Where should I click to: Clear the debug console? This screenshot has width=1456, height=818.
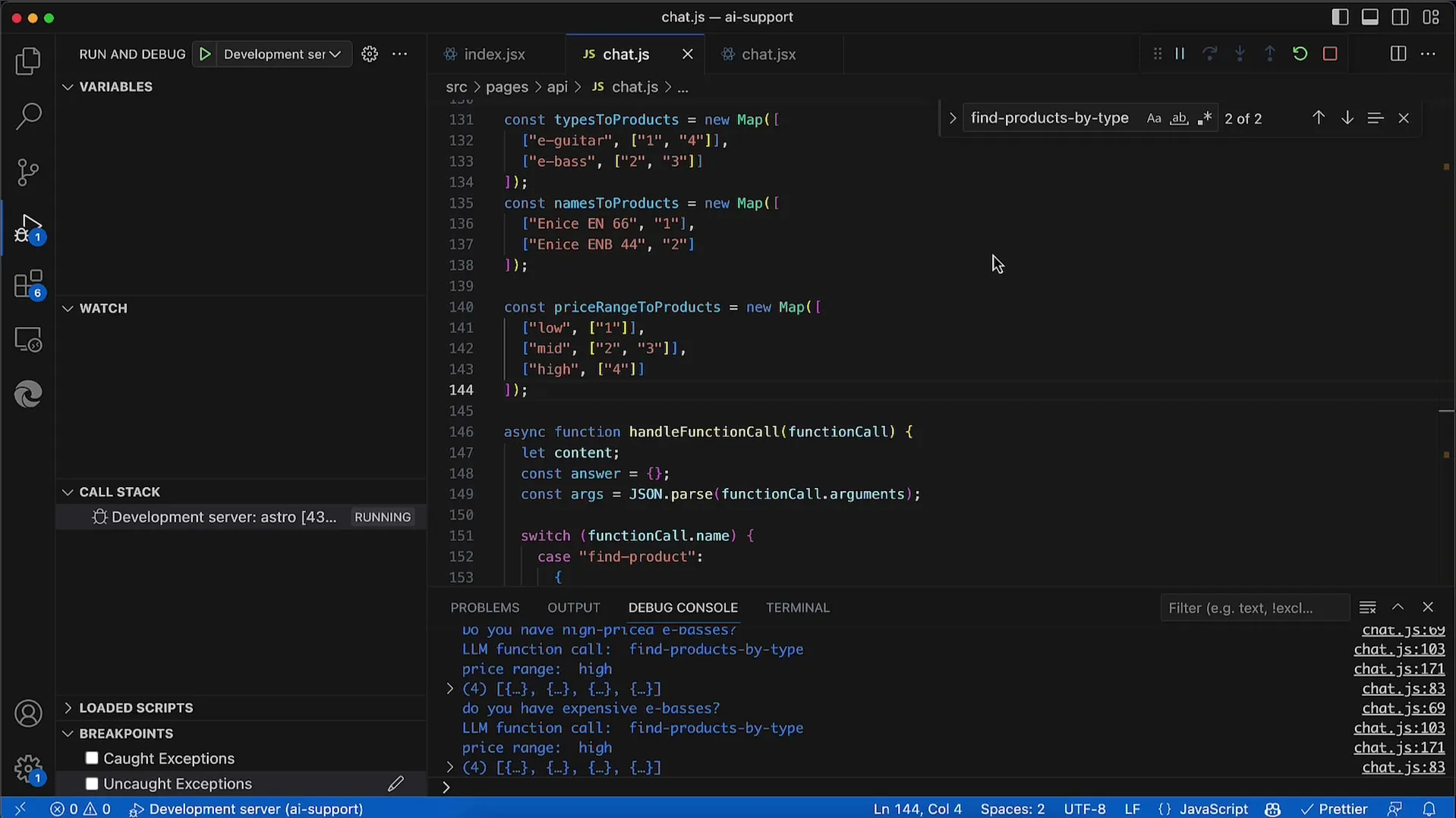[1367, 608]
